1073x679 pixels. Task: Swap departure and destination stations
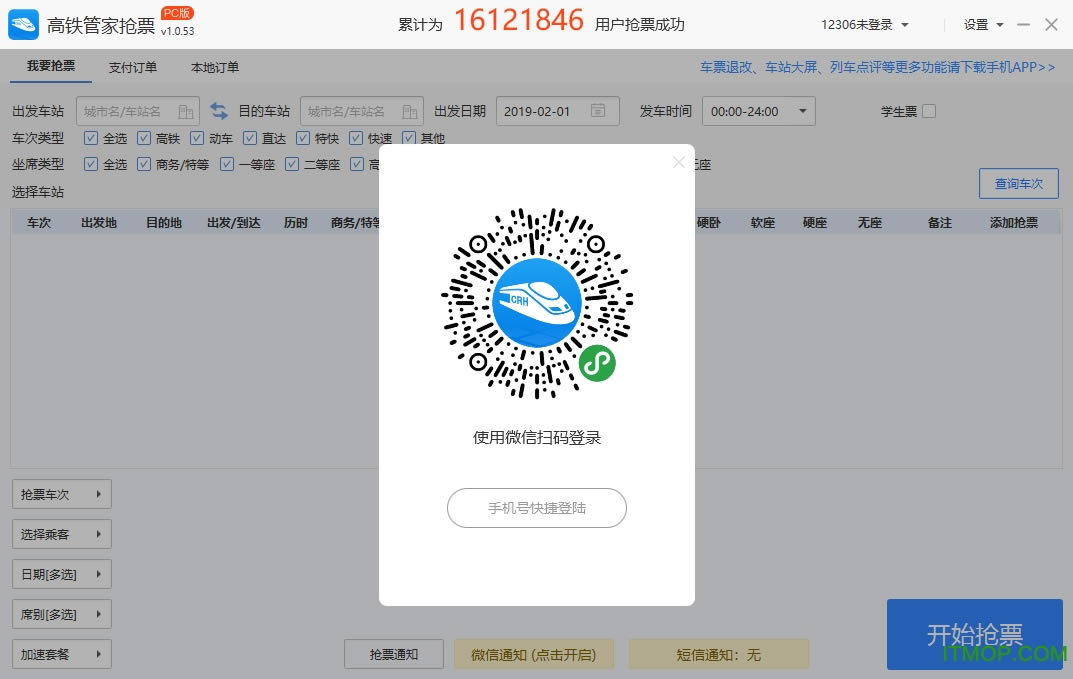click(x=219, y=111)
